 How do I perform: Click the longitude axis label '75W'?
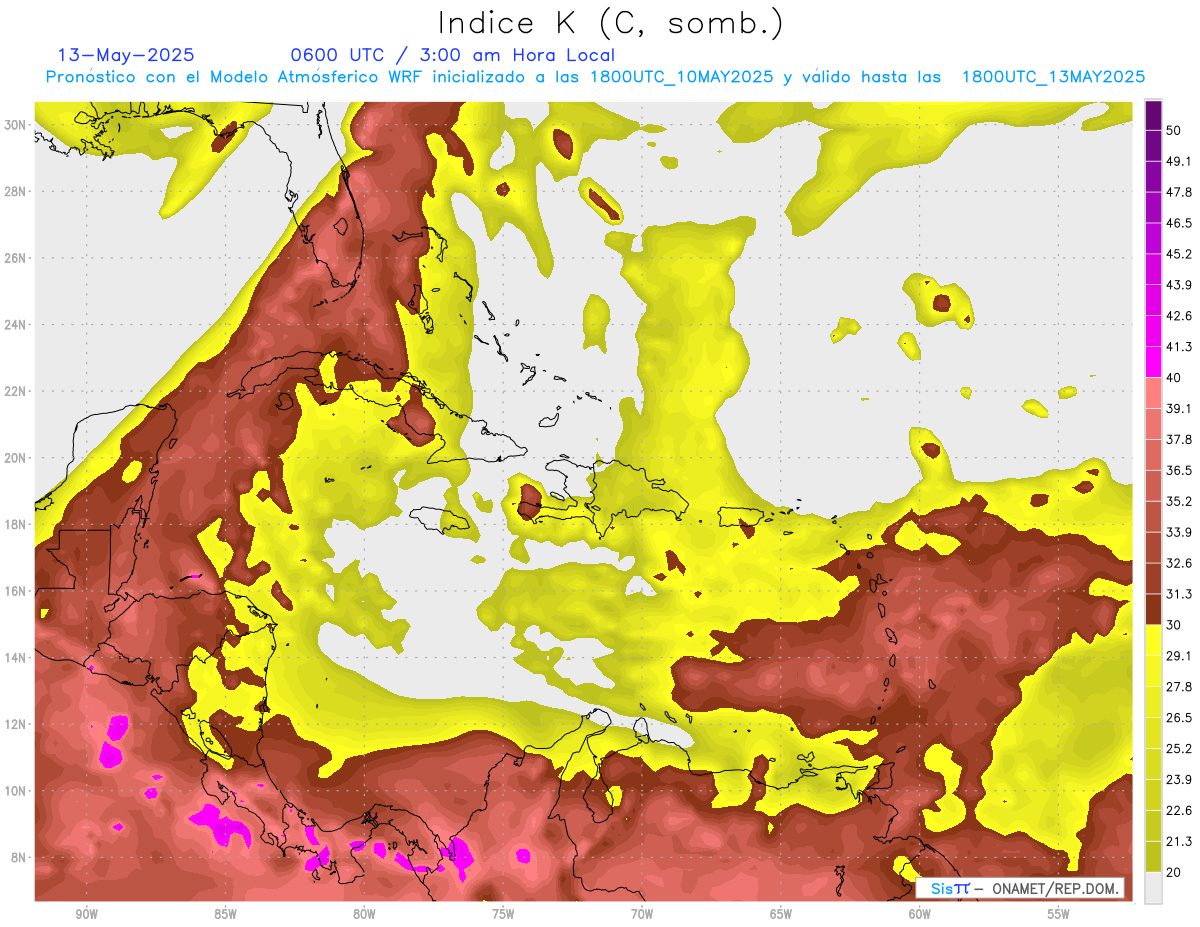click(503, 915)
